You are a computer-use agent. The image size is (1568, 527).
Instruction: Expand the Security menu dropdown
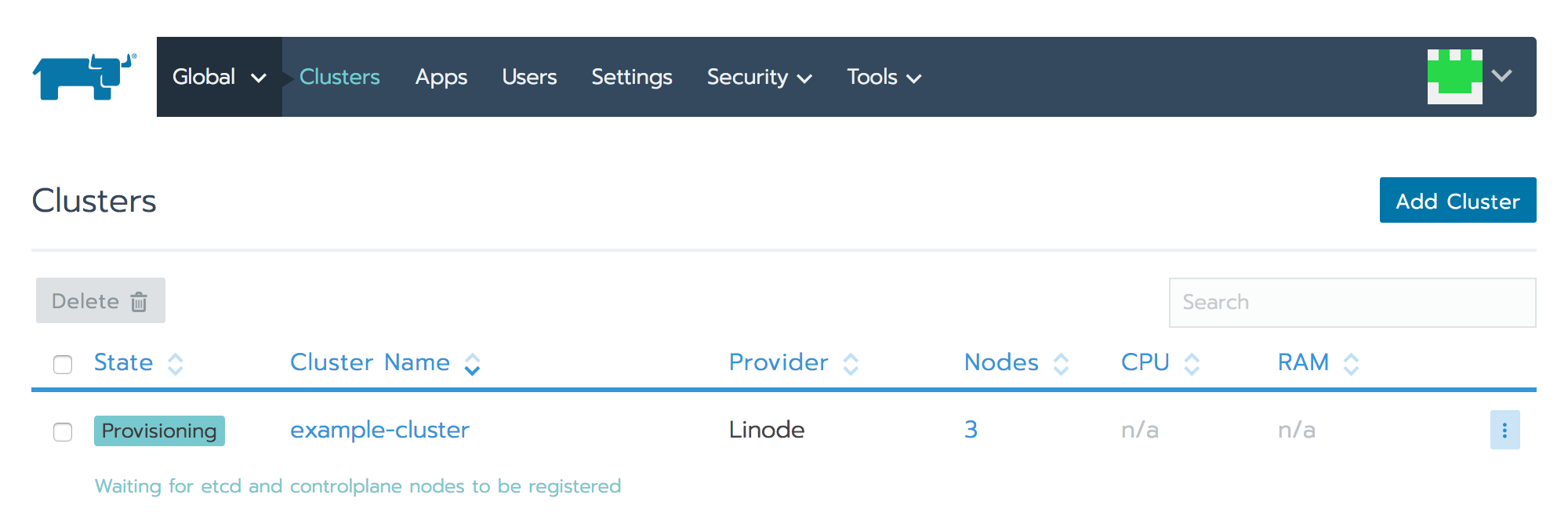tap(758, 77)
